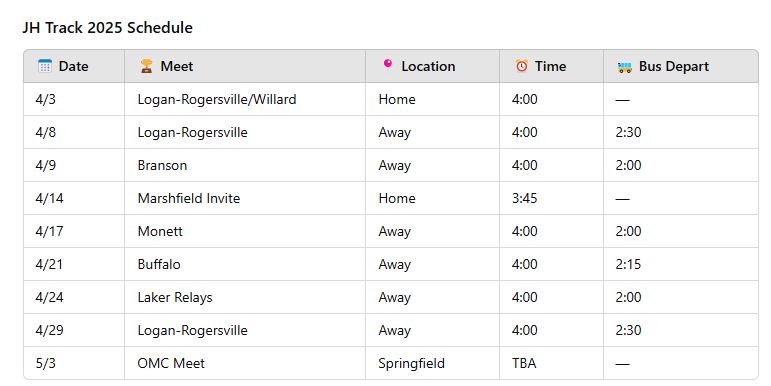Click the Marshfield Invite meet entry

[189, 198]
